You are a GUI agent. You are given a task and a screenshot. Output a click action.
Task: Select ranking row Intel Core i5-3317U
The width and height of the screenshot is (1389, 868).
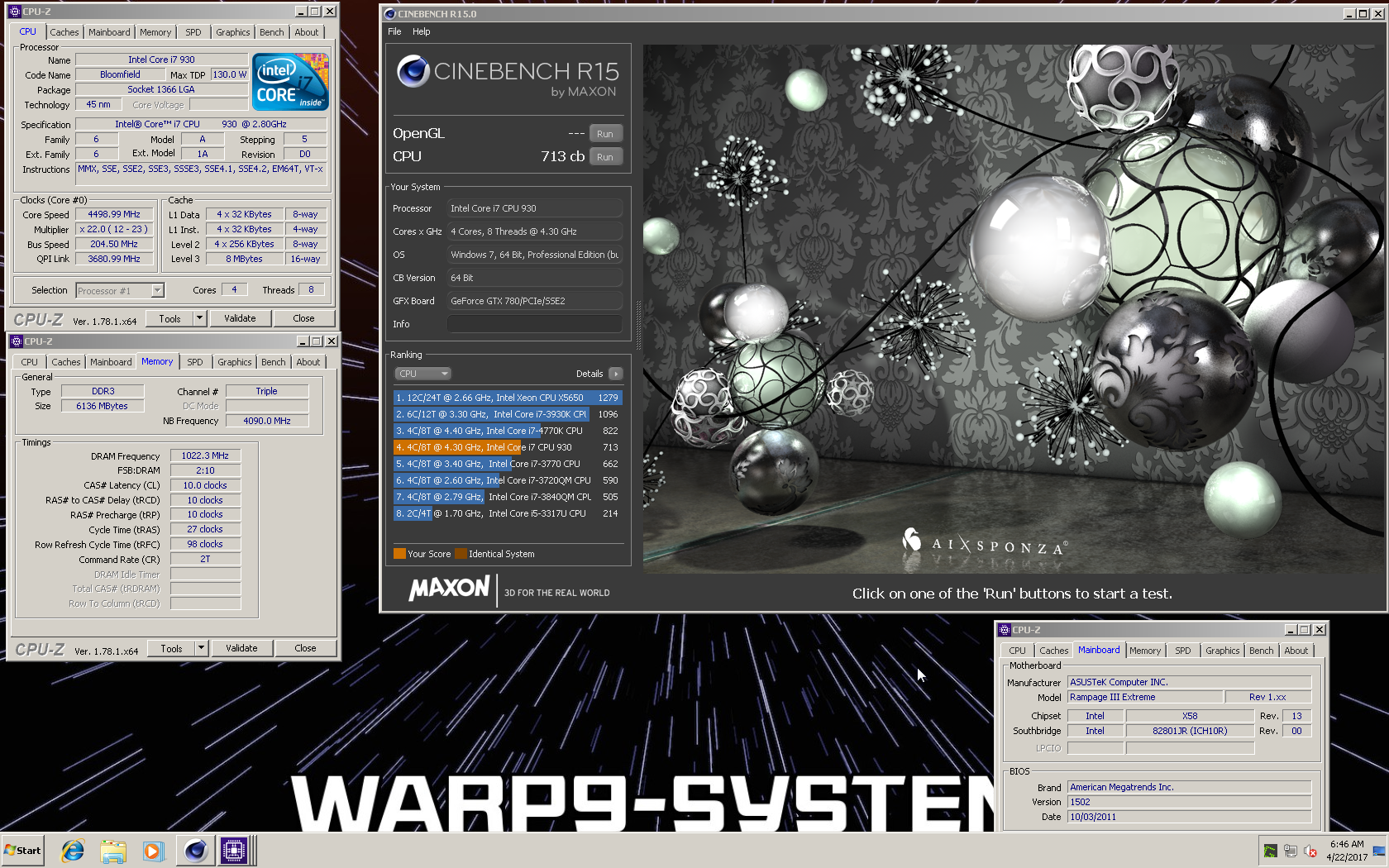pyautogui.click(x=508, y=513)
